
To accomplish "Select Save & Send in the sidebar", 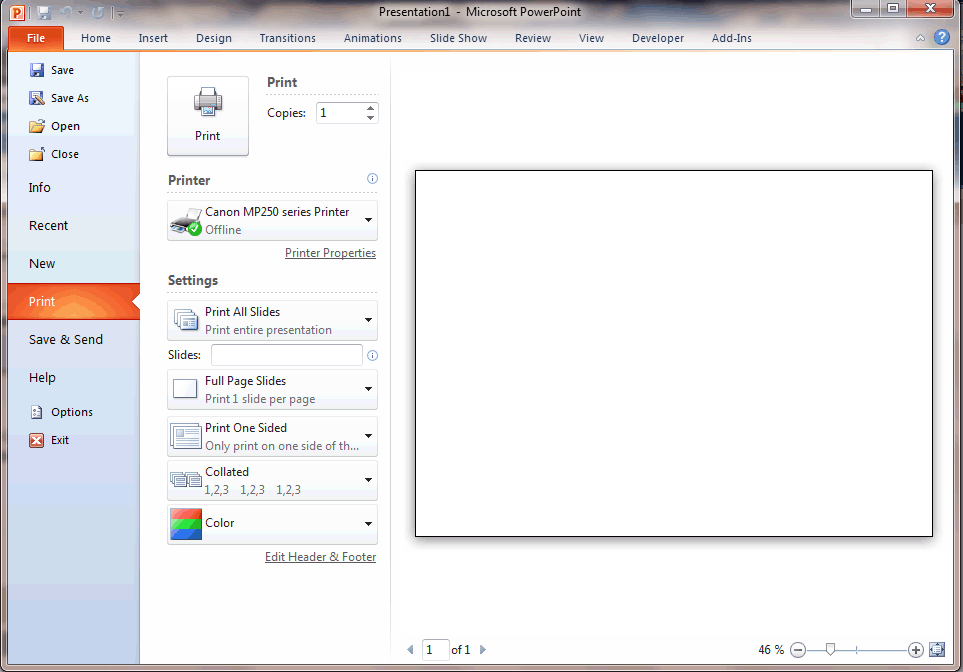I will pyautogui.click(x=65, y=339).
